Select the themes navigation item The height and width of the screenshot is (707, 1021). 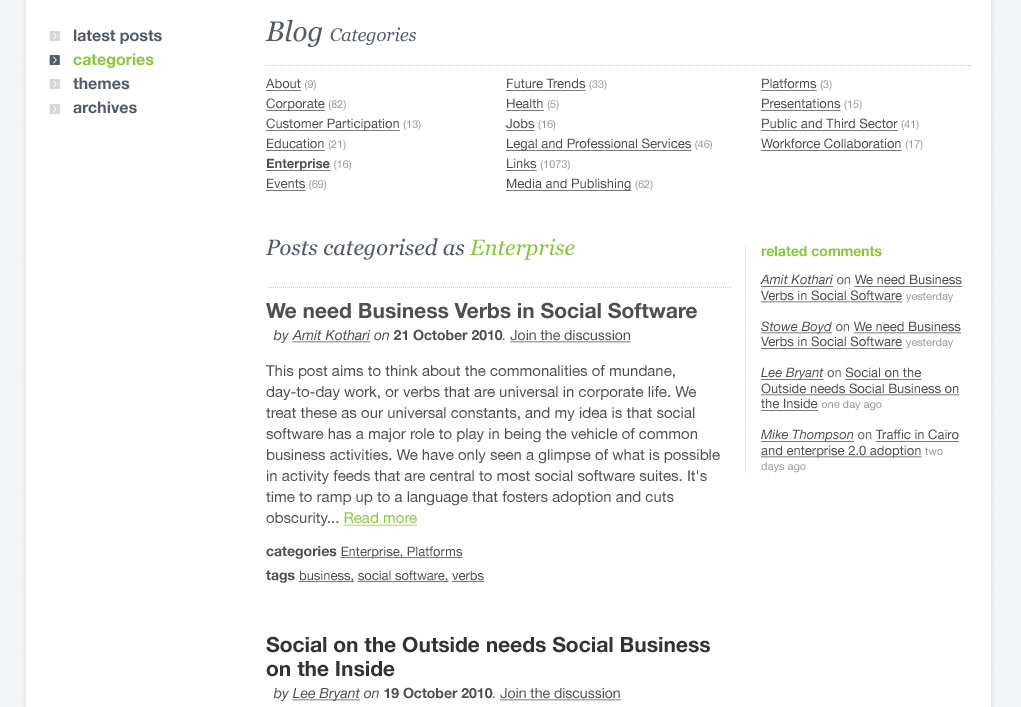tap(101, 84)
